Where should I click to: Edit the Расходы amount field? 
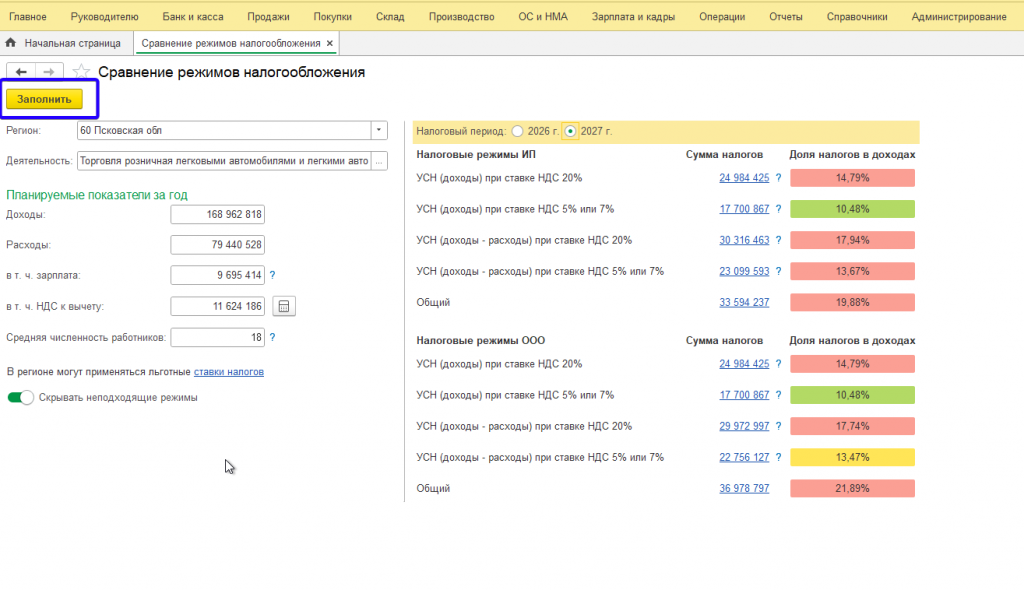(217, 244)
